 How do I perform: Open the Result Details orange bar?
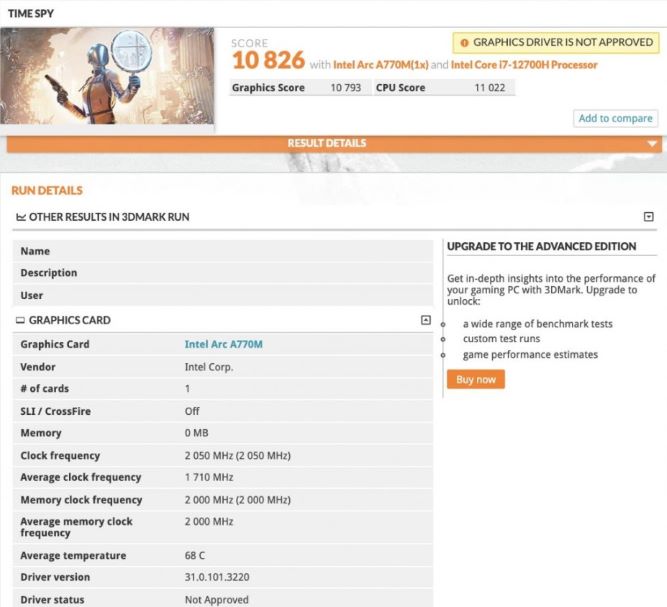click(x=327, y=144)
